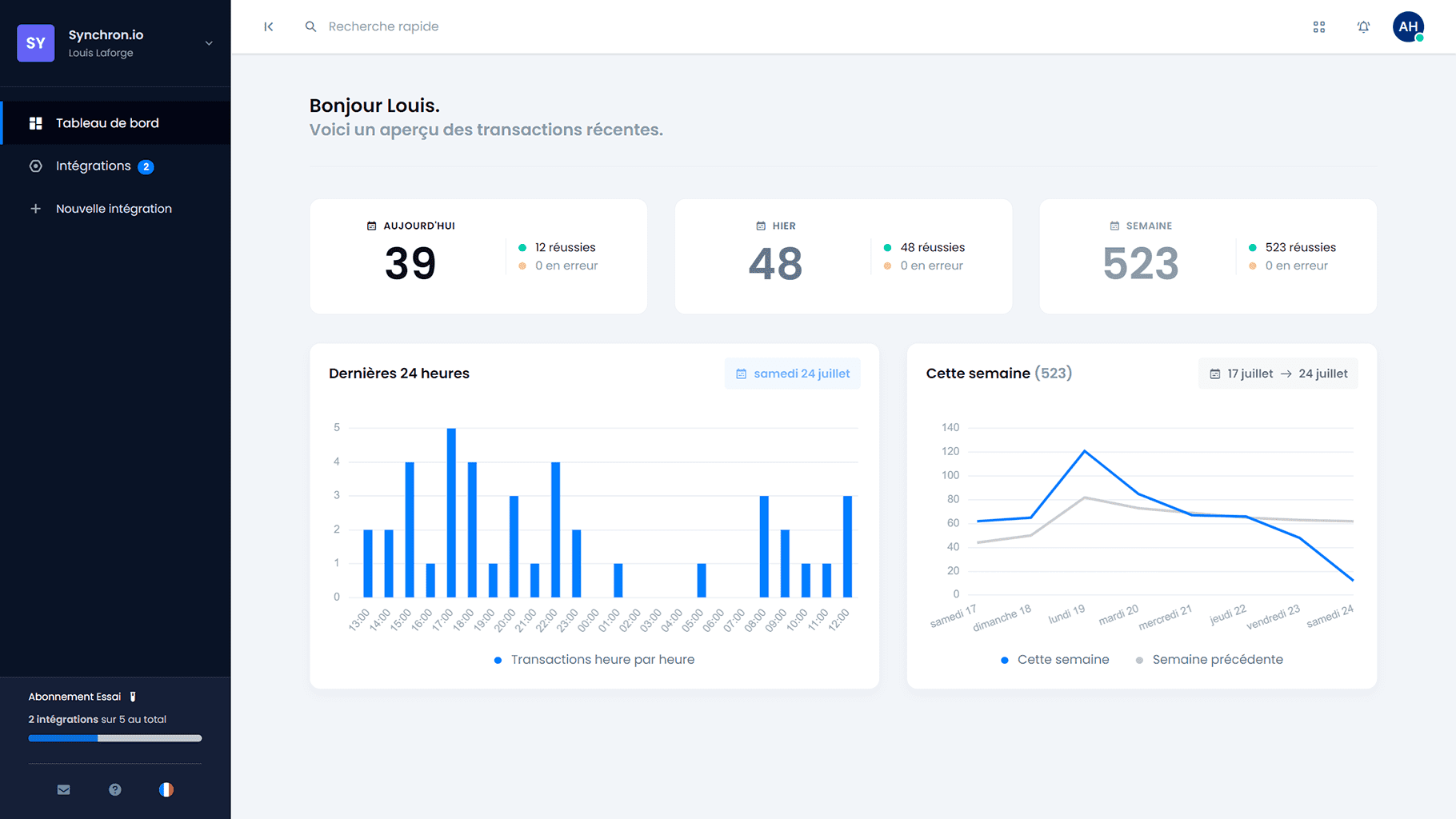Click the Semaine calendar icon
The width and height of the screenshot is (1456, 819).
click(x=1114, y=226)
